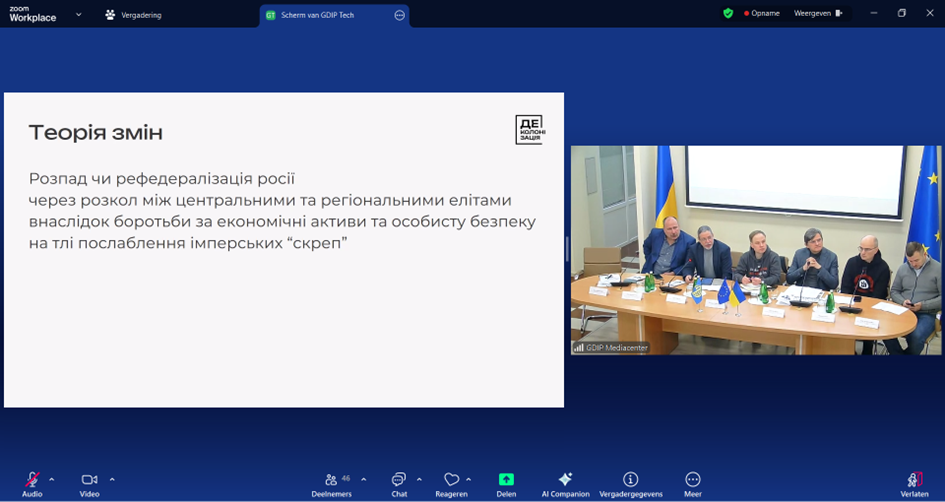Click the green encryption shield icon
This screenshot has height=502, width=945.
coord(728,13)
